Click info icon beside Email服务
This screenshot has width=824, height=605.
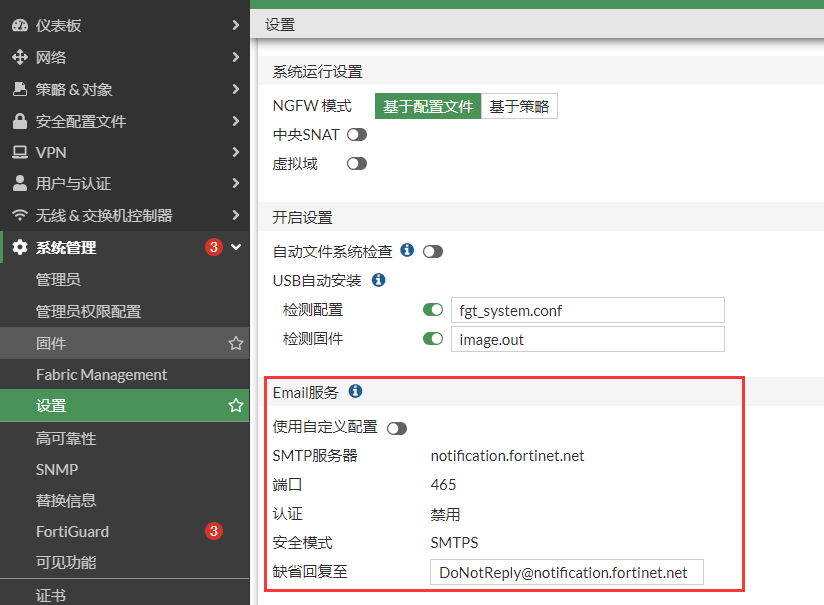click(x=355, y=392)
